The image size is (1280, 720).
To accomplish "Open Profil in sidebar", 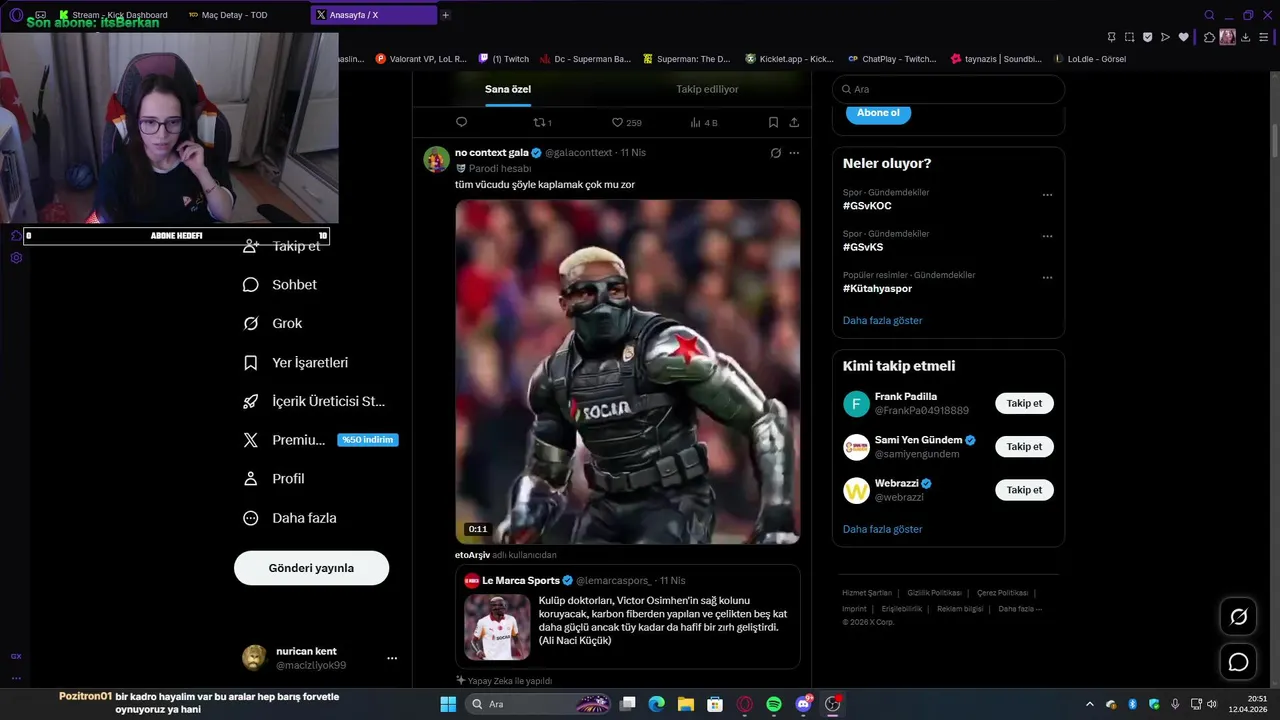I will click(274, 479).
